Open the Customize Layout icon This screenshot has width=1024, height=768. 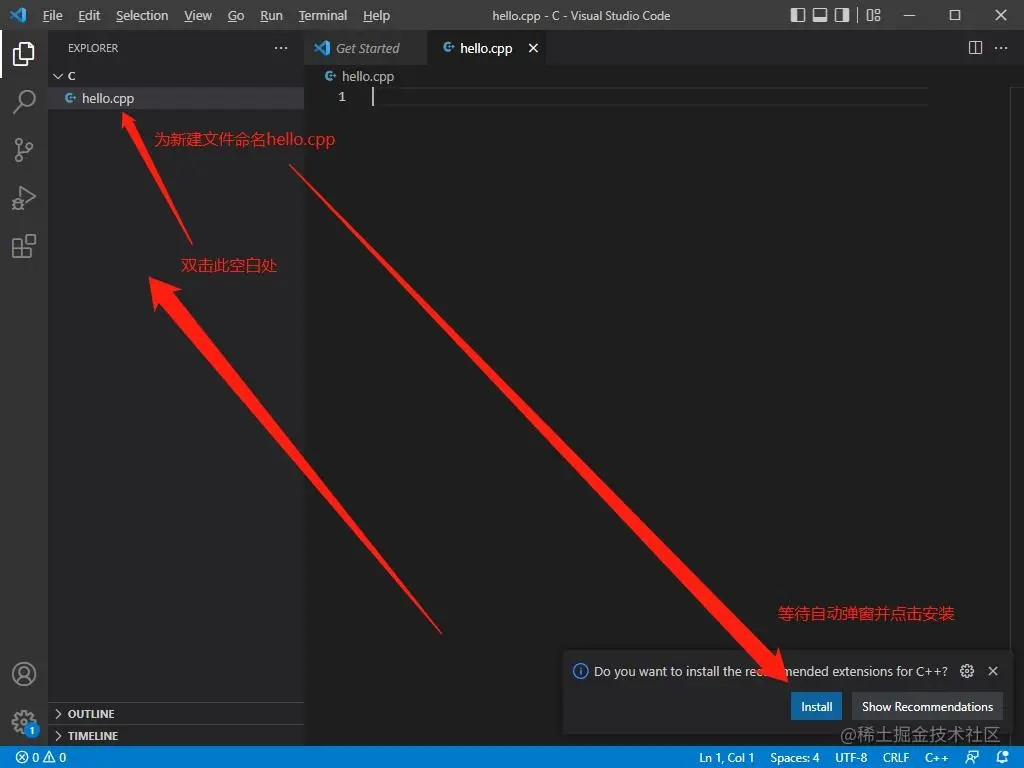click(x=873, y=15)
